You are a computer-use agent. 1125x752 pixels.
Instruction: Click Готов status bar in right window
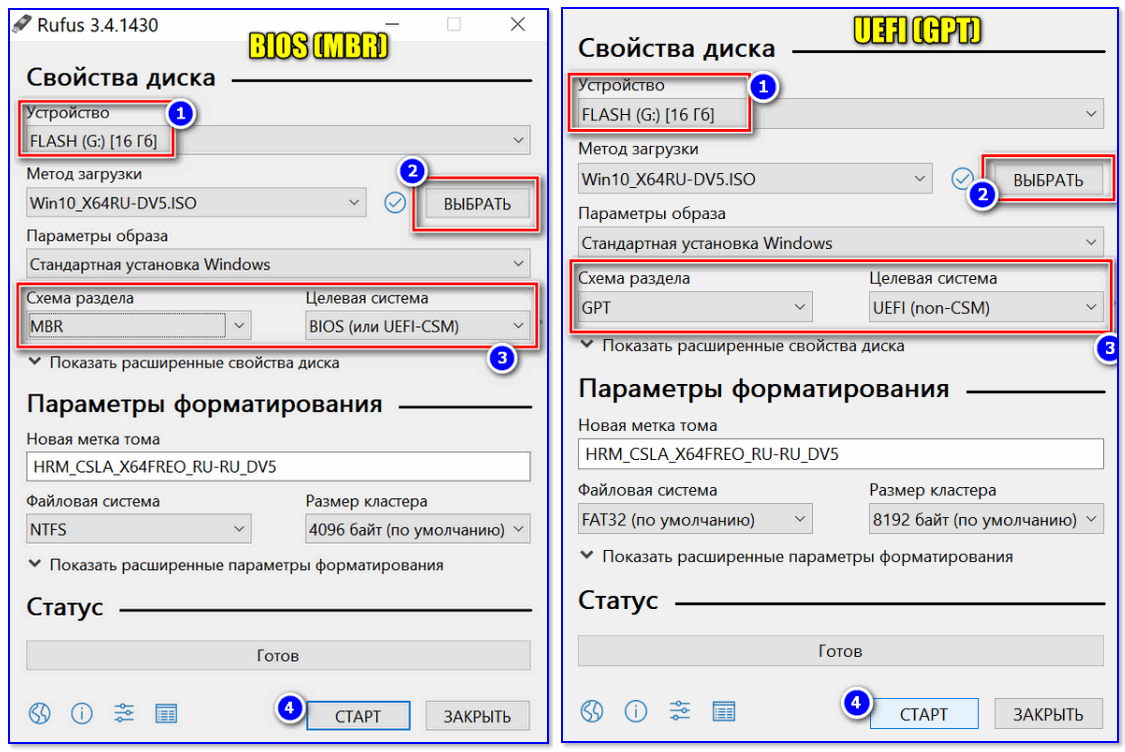click(x=841, y=650)
